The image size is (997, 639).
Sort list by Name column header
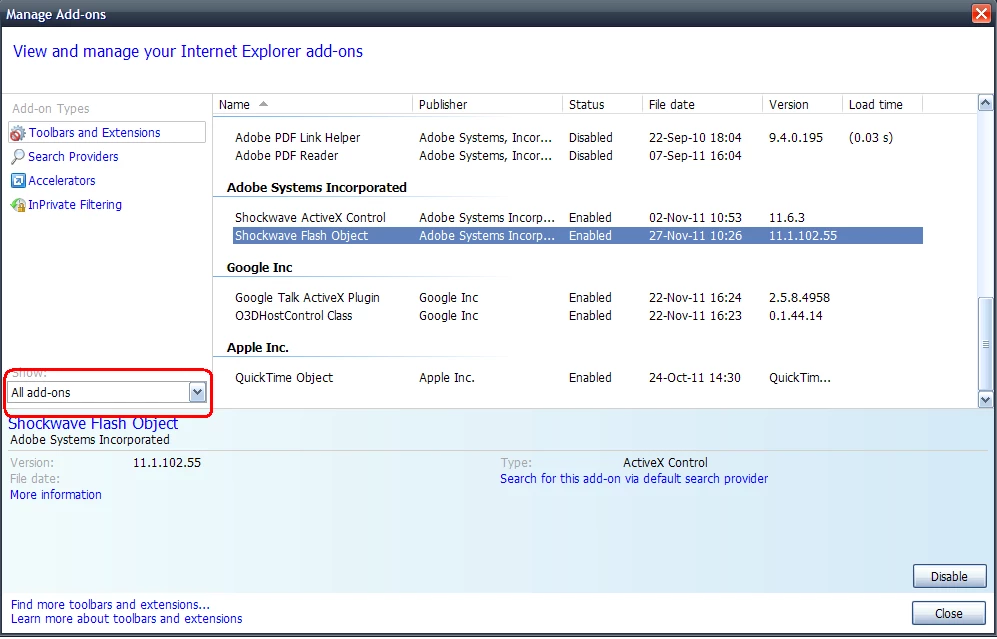312,104
